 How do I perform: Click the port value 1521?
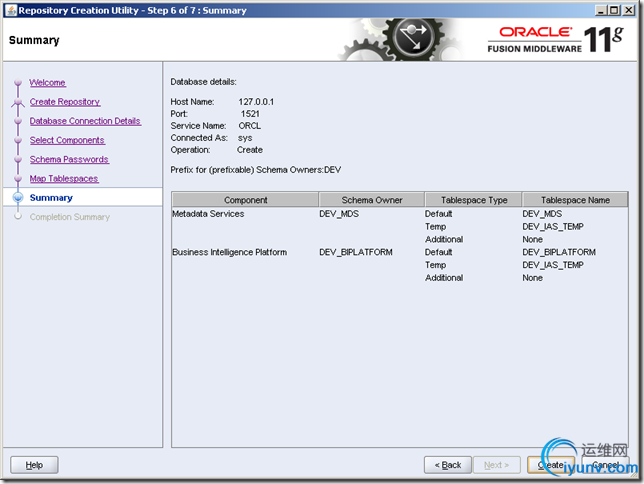pyautogui.click(x=250, y=114)
